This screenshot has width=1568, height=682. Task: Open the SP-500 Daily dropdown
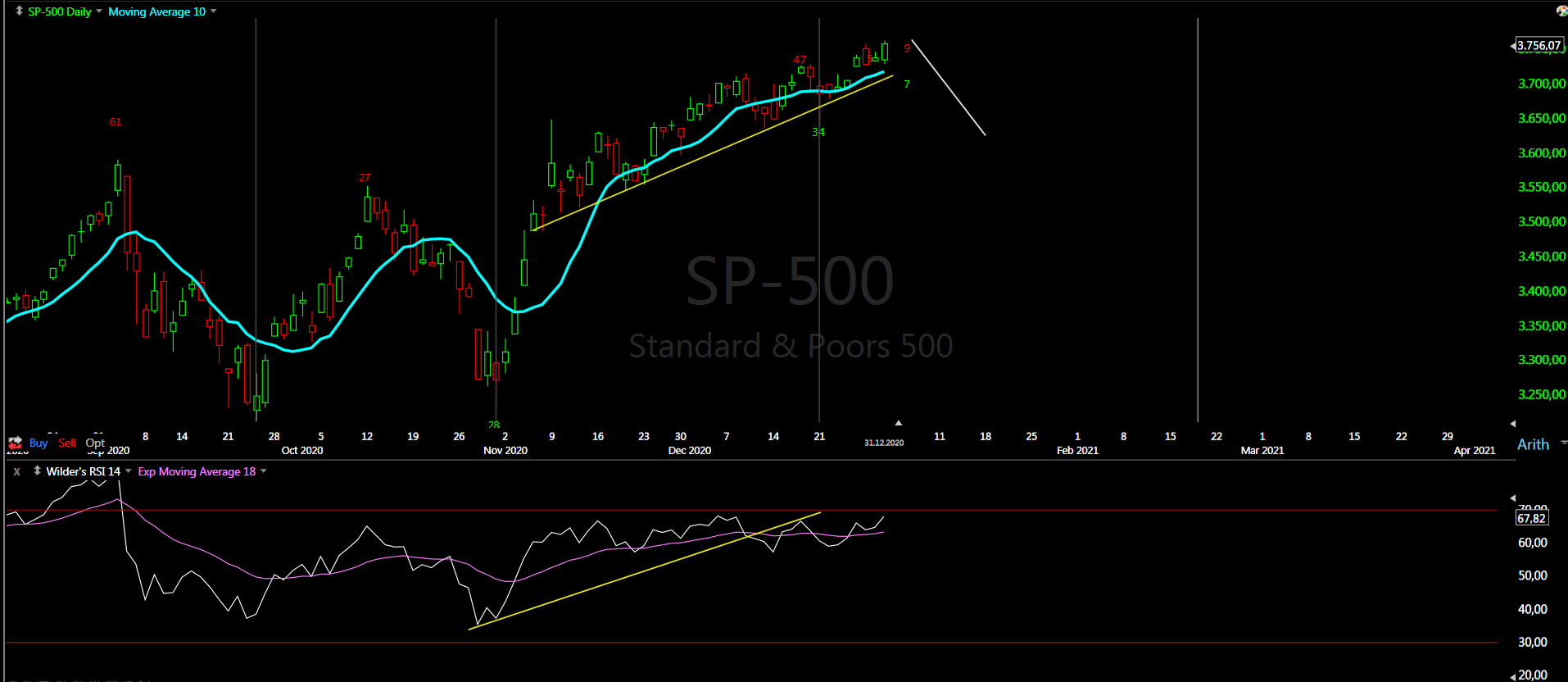[x=99, y=11]
